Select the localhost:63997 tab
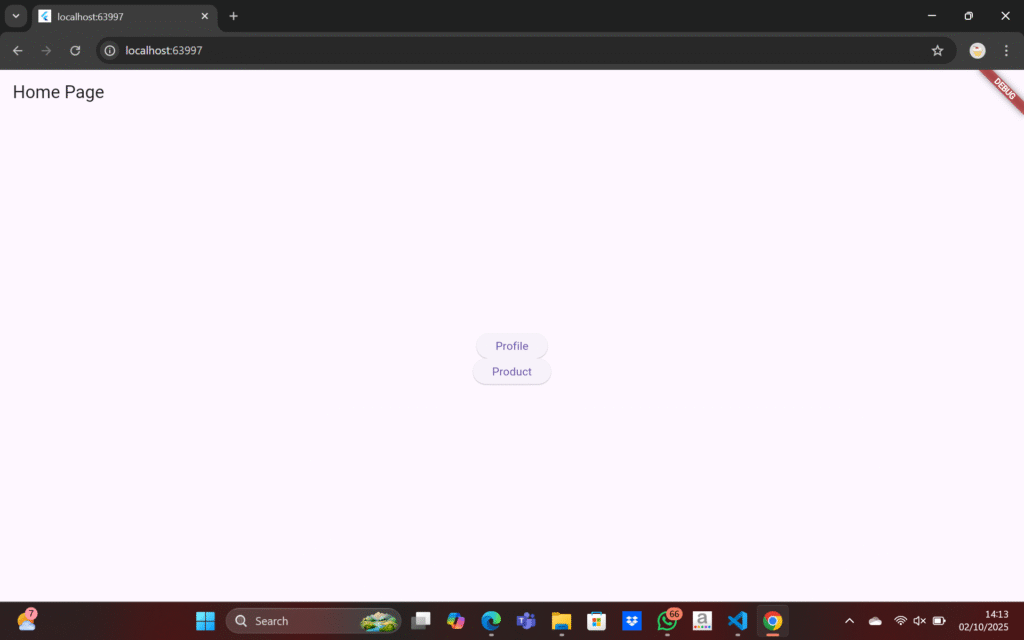Image resolution: width=1024 pixels, height=640 pixels. point(115,17)
